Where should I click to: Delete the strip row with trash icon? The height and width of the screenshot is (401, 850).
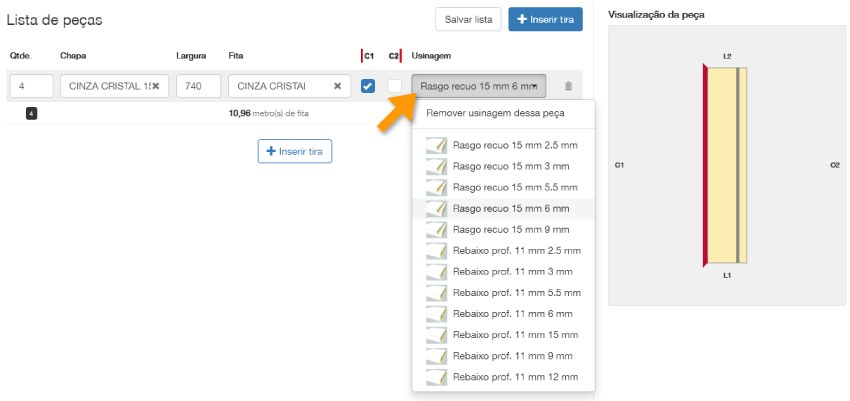click(568, 86)
